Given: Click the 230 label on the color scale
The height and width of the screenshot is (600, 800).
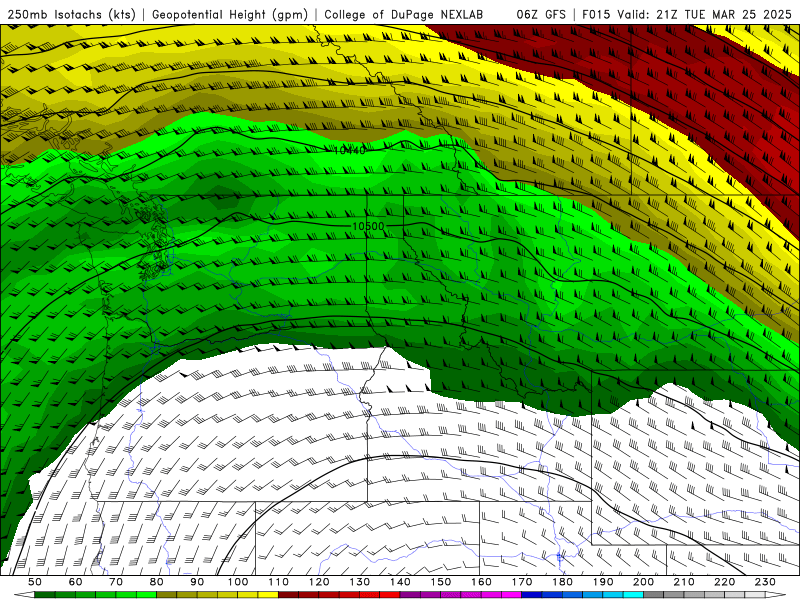Looking at the screenshot, I should pos(765,582).
